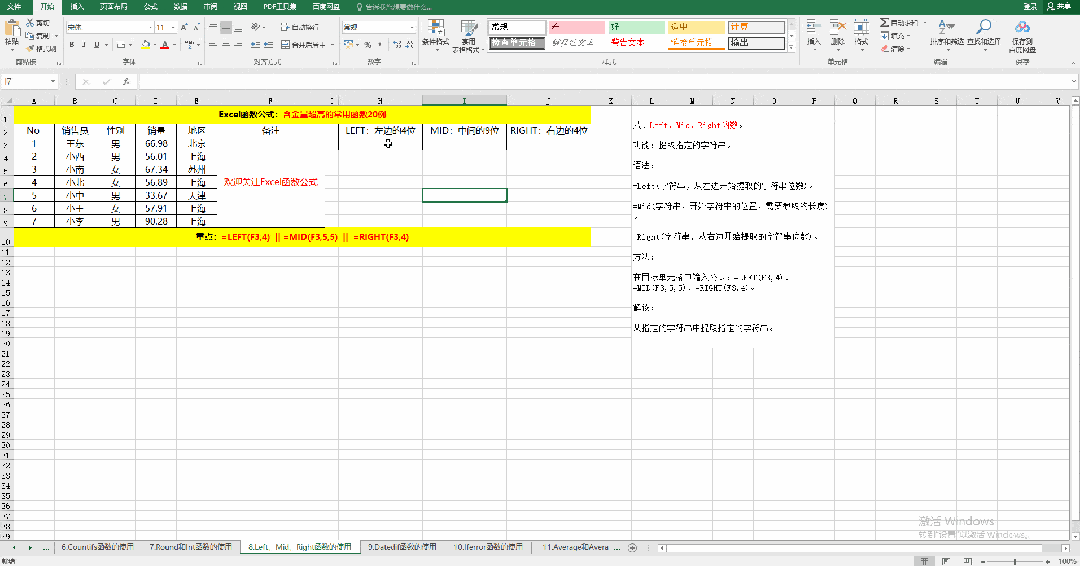Open the font size dropdown
The width and height of the screenshot is (1080, 566).
point(173,27)
